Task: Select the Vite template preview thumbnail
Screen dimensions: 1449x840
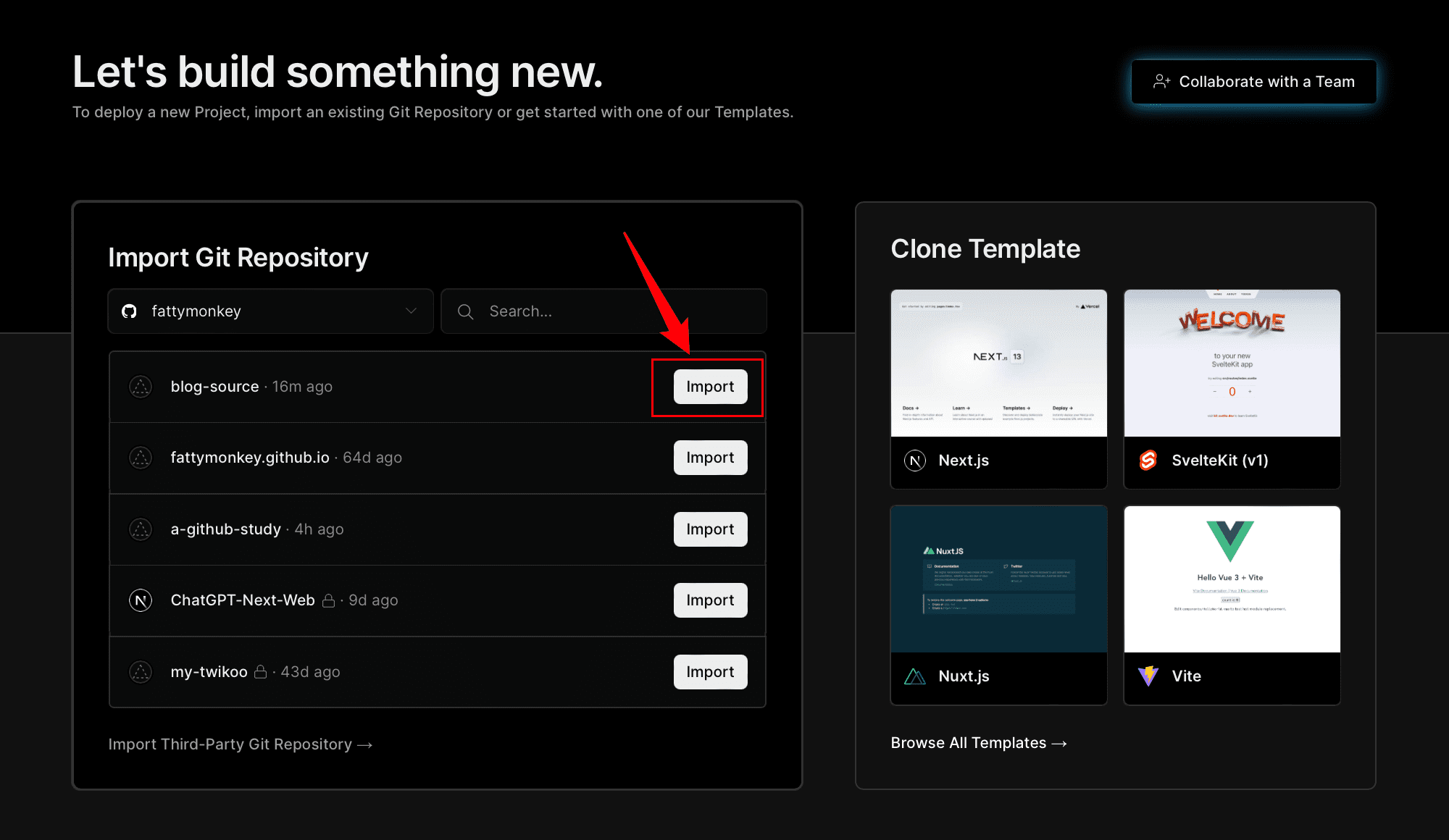Action: click(1232, 579)
